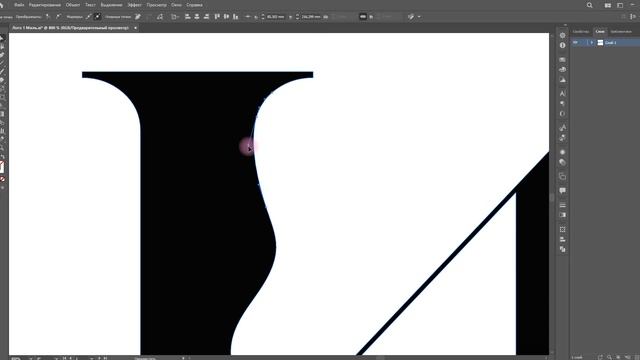The height and width of the screenshot is (360, 640).
Task: Open the gradient panel icon in dock
Action: [x=562, y=215]
